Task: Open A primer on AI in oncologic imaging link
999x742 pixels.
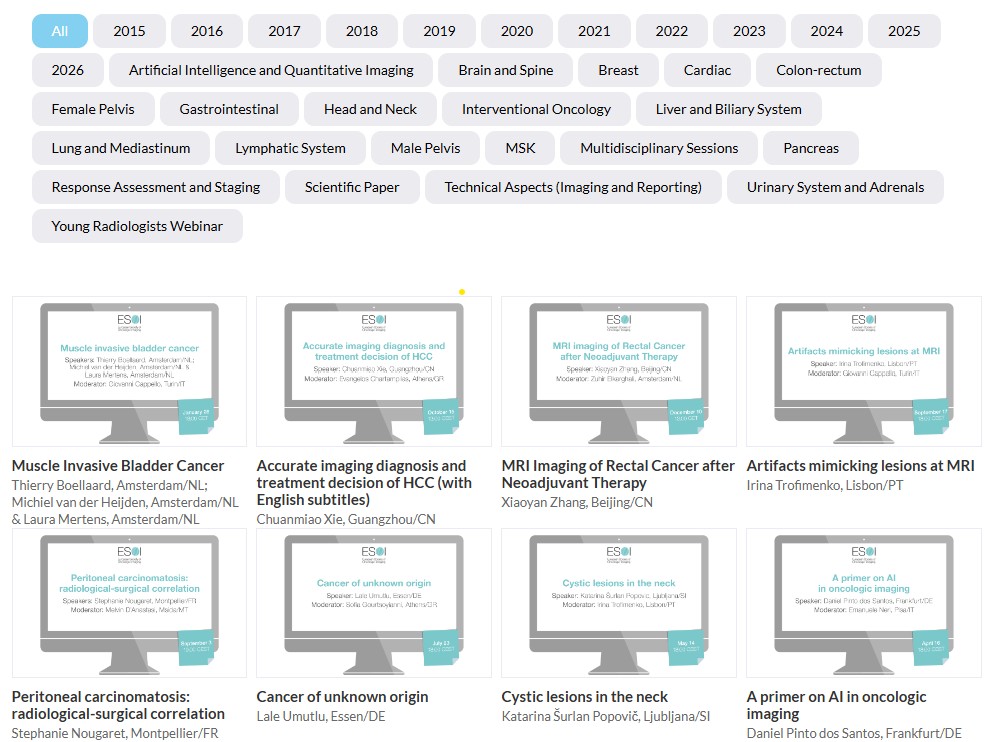Action: click(836, 705)
